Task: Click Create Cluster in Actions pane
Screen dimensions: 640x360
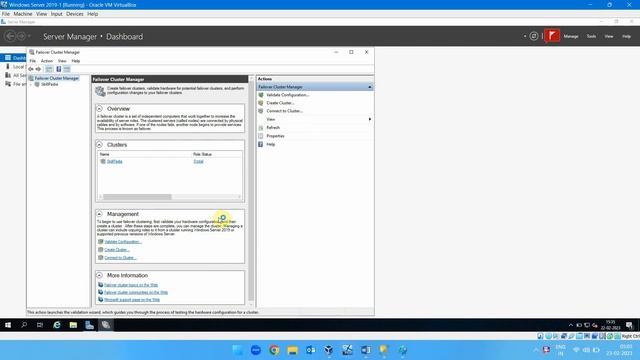Action: [x=280, y=103]
